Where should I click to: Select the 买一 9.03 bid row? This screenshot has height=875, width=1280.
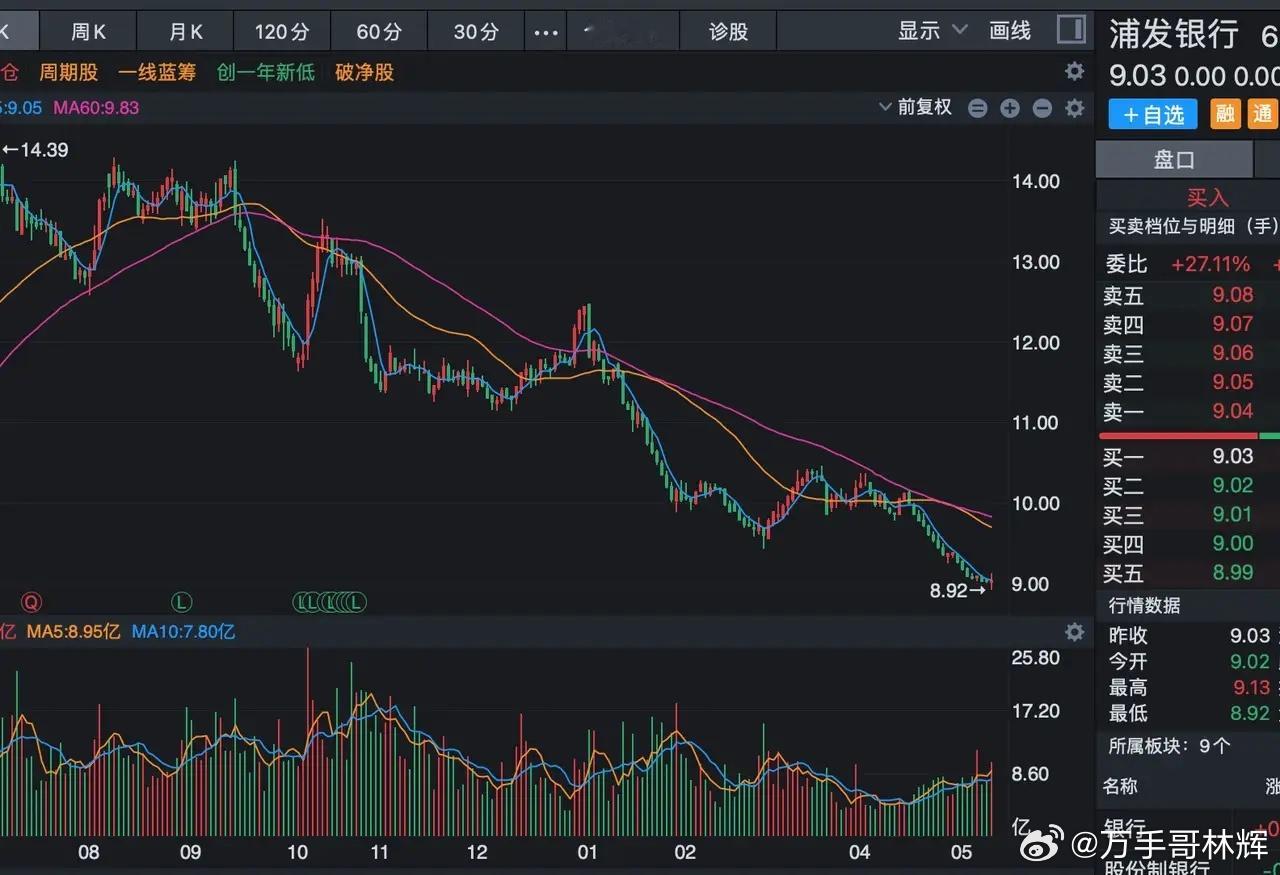(x=1188, y=457)
